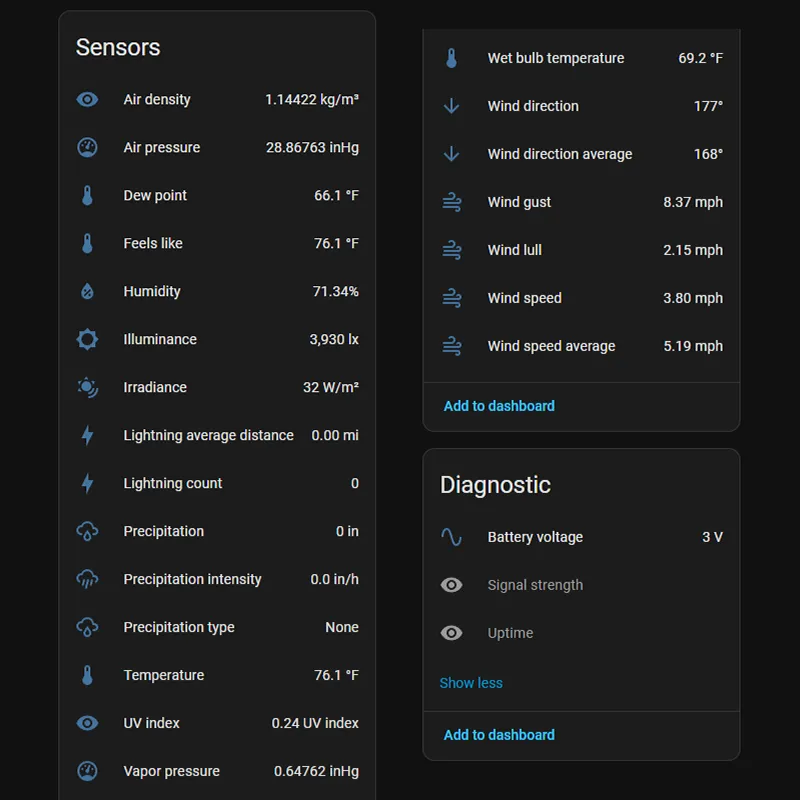Viewport: 800px width, 800px height.
Task: Click the Wind direction arrow icon
Action: tap(452, 106)
